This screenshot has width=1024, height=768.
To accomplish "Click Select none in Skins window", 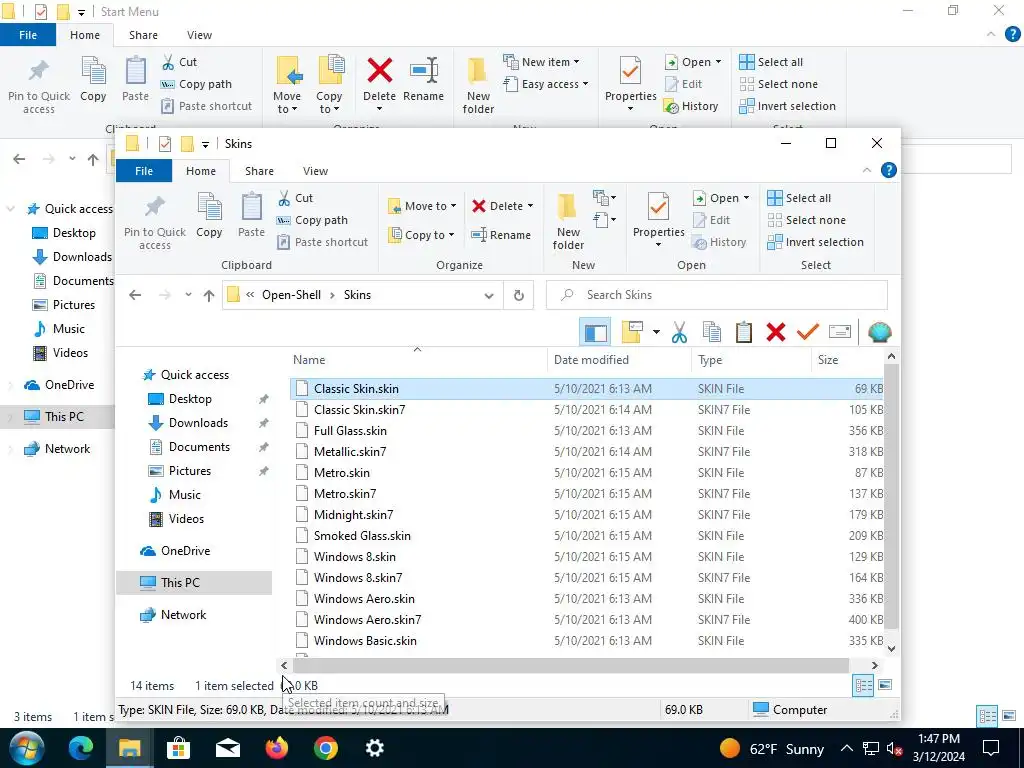I will (806, 220).
